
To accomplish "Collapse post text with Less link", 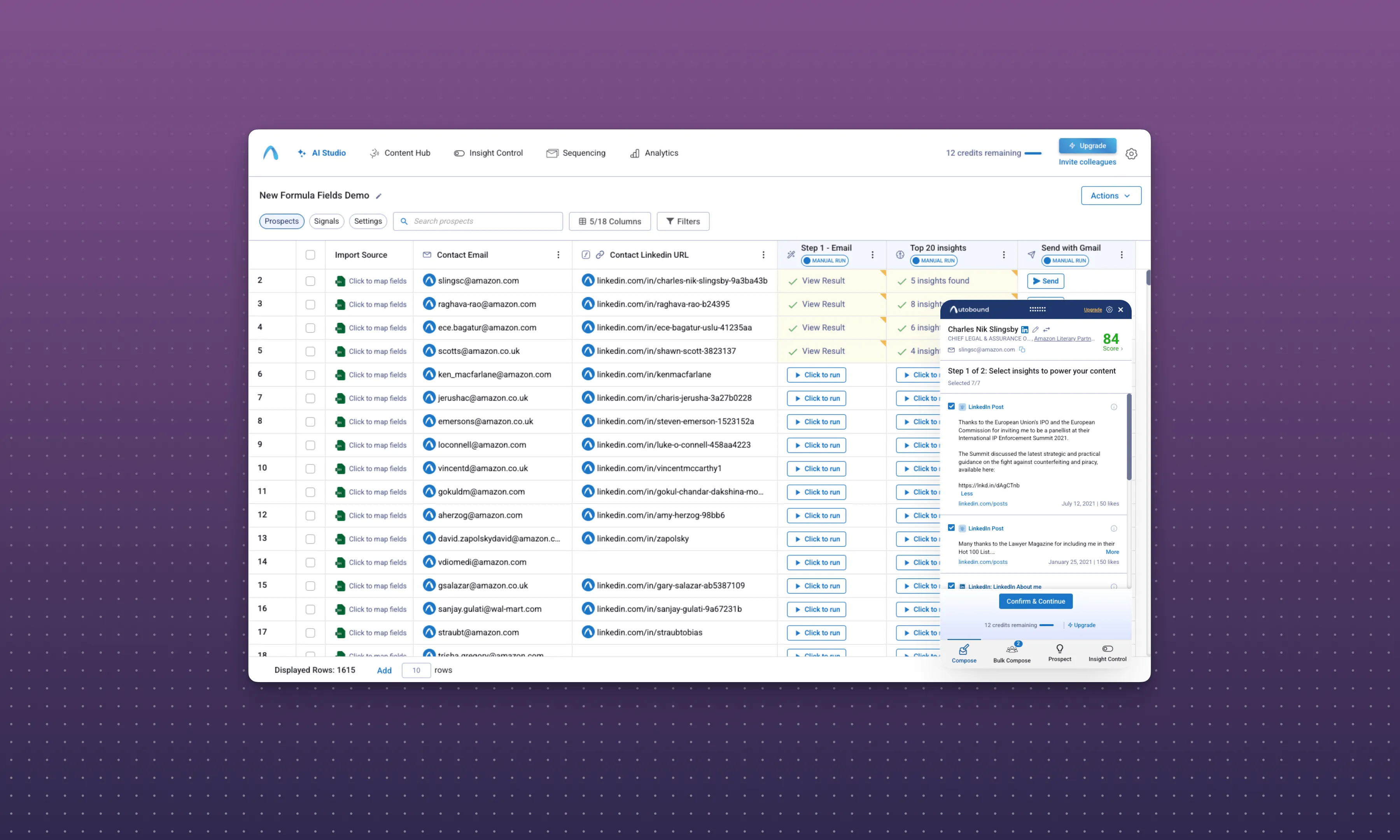I will click(x=966, y=493).
